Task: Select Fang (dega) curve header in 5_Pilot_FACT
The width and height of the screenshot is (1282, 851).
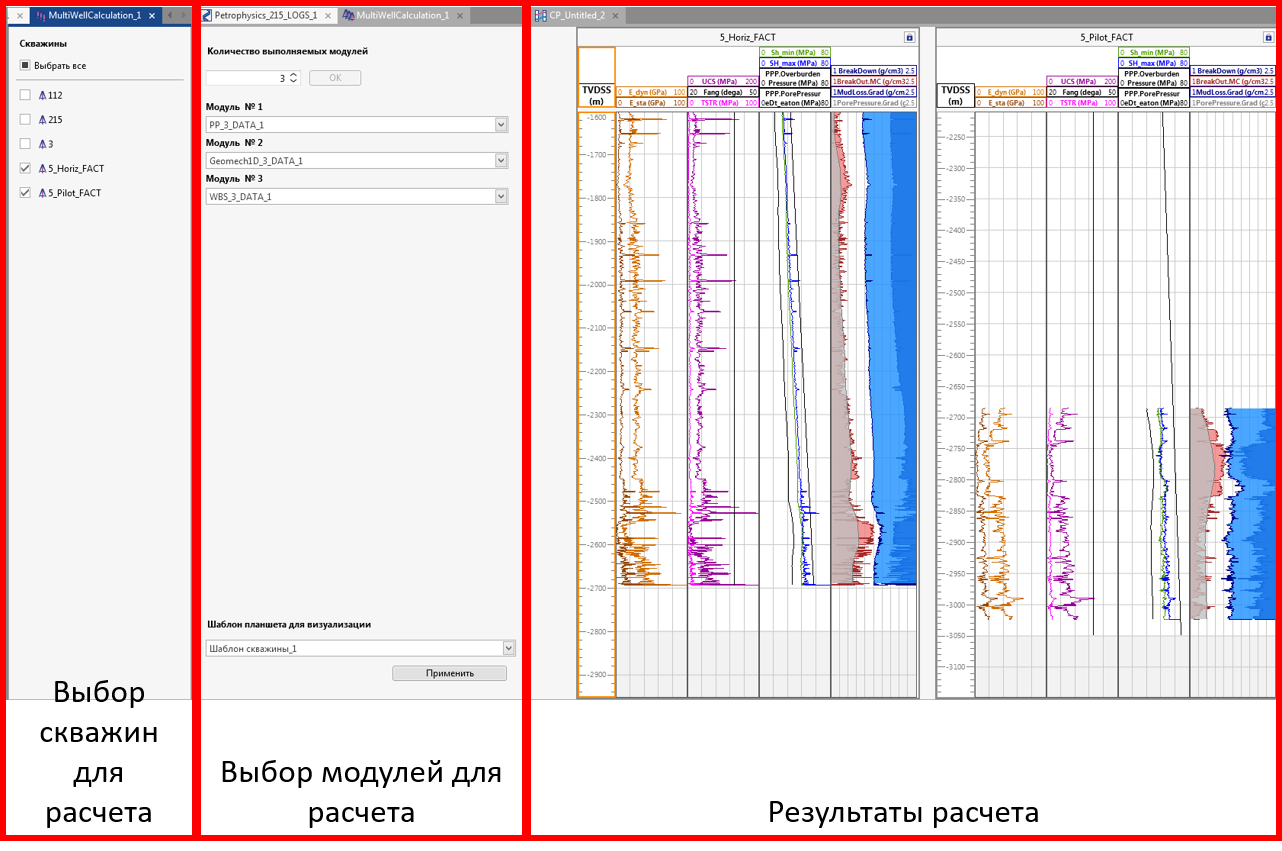Action: tap(1082, 92)
